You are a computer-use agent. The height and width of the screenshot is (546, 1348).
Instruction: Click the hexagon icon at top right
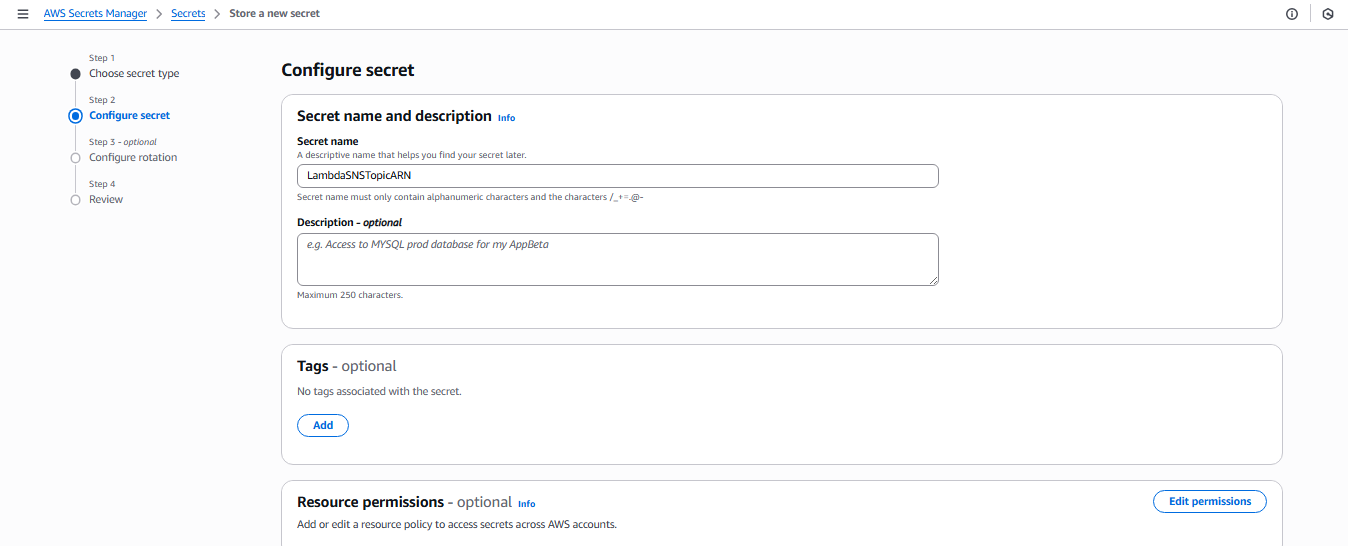pyautogui.click(x=1327, y=14)
